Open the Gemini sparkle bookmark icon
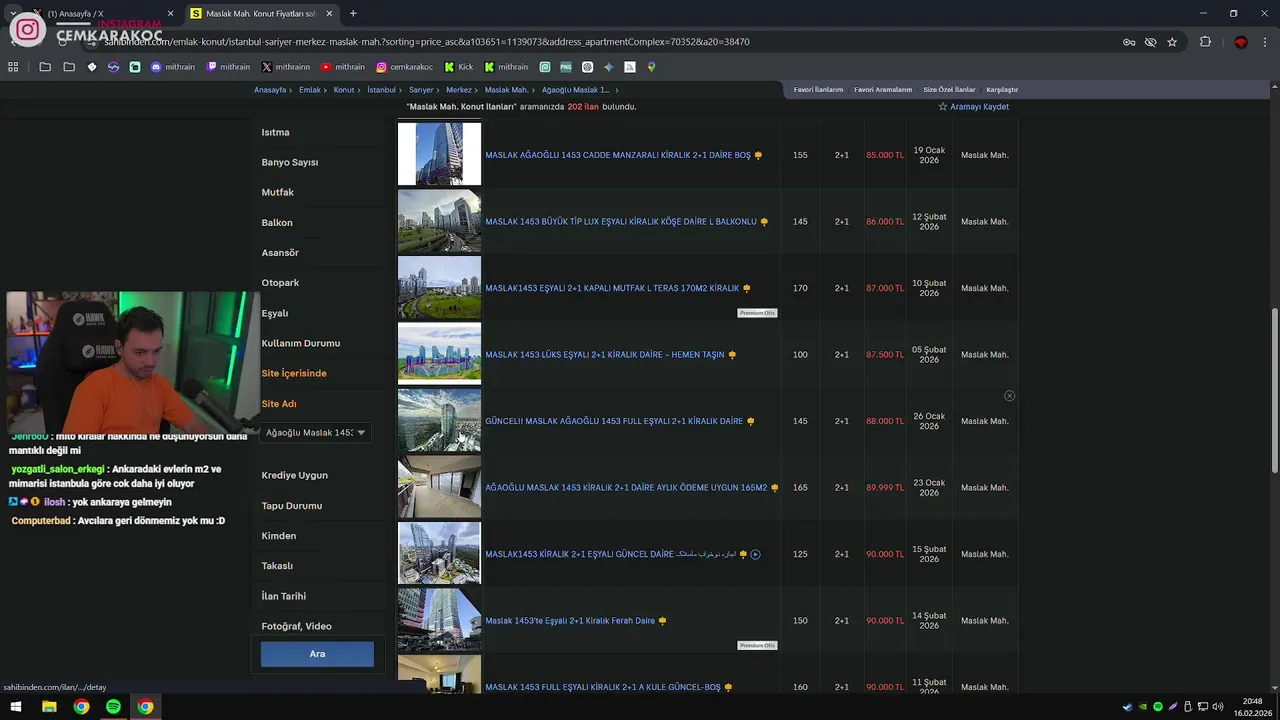This screenshot has width=1280, height=720. pyautogui.click(x=608, y=67)
